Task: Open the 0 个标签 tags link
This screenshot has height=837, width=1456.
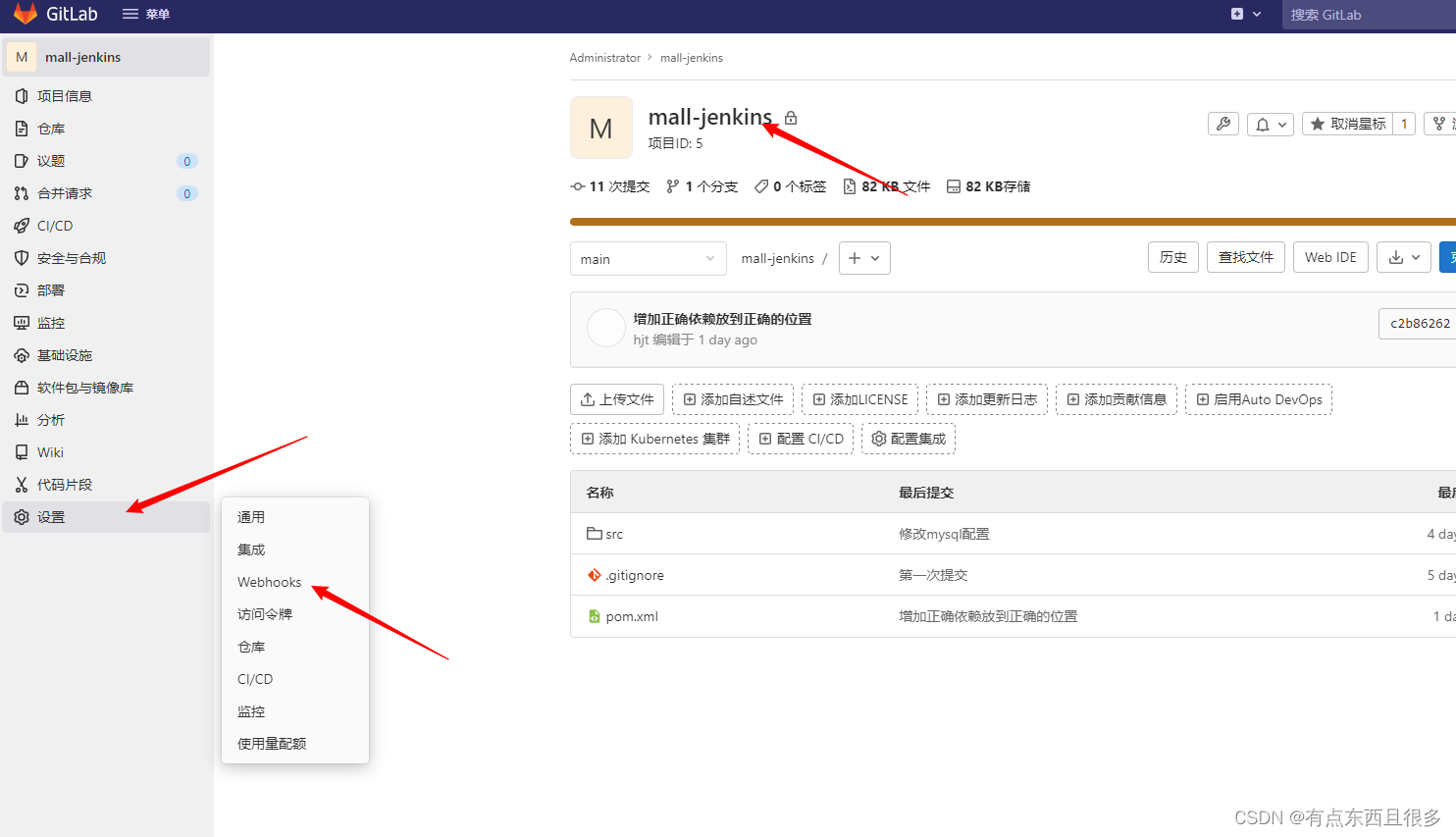Action: 790,186
